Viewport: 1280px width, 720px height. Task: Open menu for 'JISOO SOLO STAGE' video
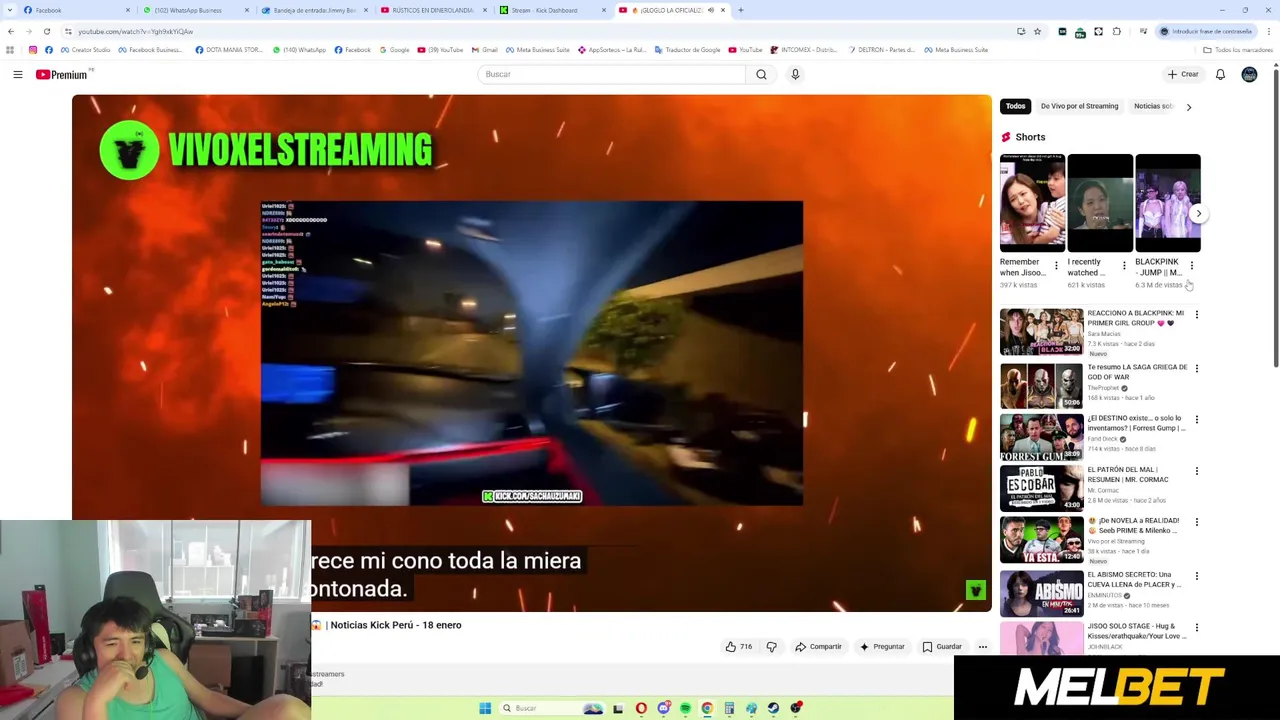click(x=1196, y=628)
